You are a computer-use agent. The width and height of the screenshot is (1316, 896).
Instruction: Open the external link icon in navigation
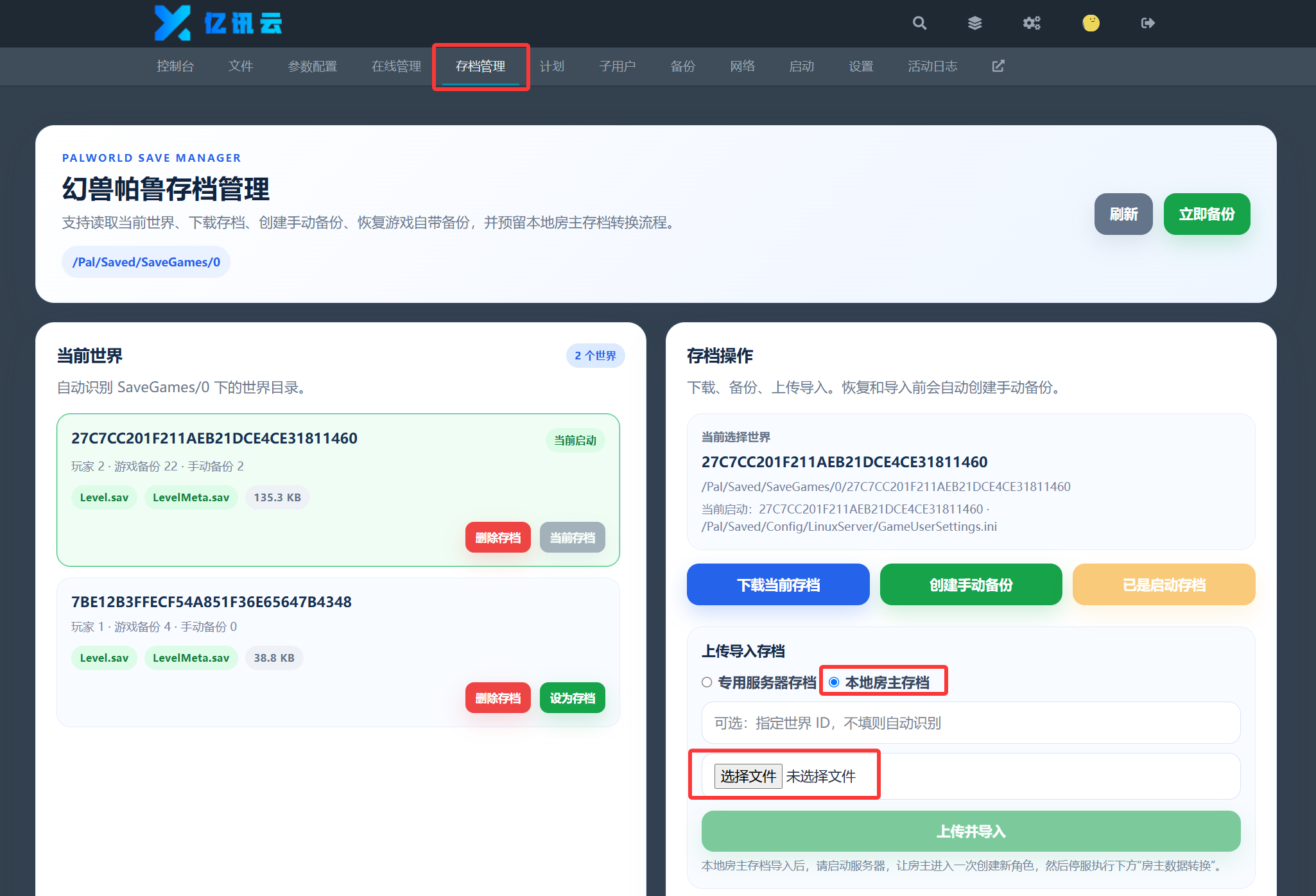[998, 66]
